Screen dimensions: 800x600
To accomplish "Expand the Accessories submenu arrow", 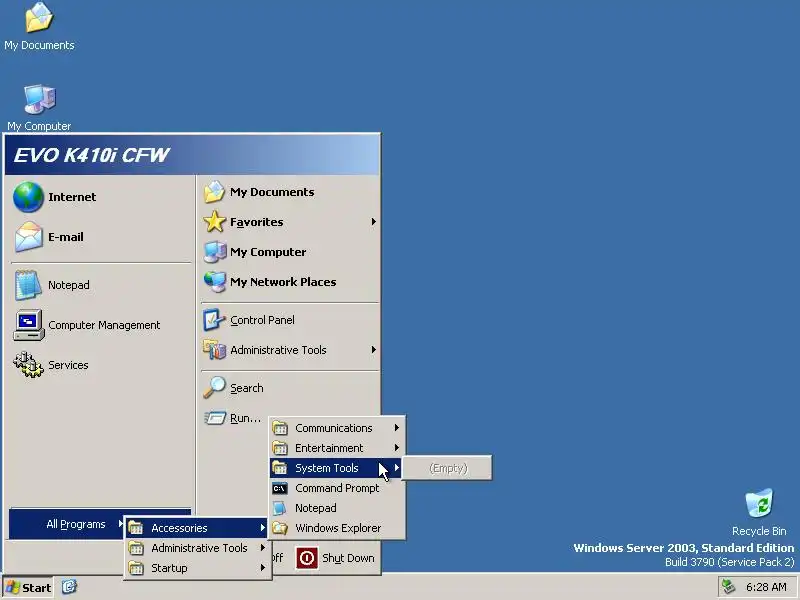I will [262, 528].
